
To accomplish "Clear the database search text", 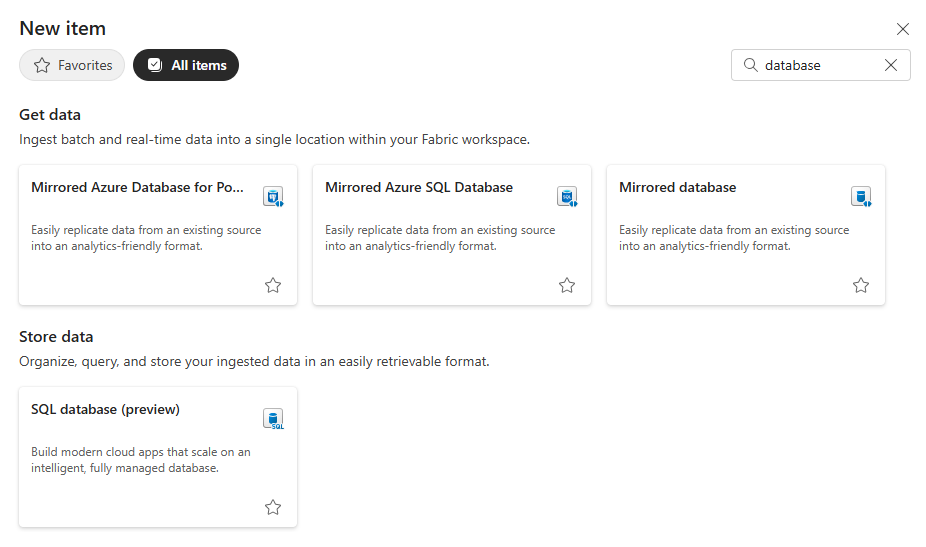I will tap(891, 65).
